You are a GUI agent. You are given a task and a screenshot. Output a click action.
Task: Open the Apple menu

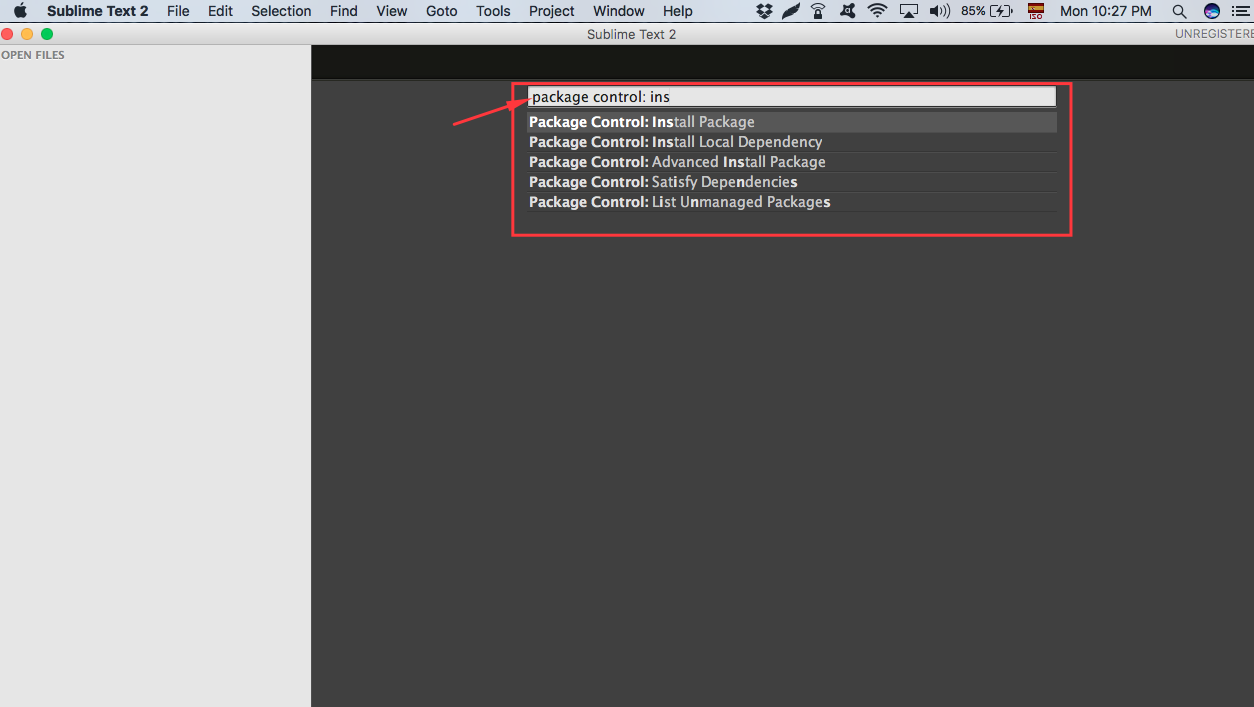tap(18, 11)
